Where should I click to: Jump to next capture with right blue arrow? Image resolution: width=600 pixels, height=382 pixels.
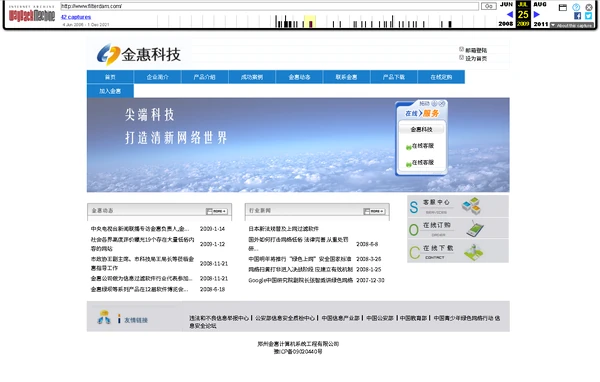click(x=536, y=15)
